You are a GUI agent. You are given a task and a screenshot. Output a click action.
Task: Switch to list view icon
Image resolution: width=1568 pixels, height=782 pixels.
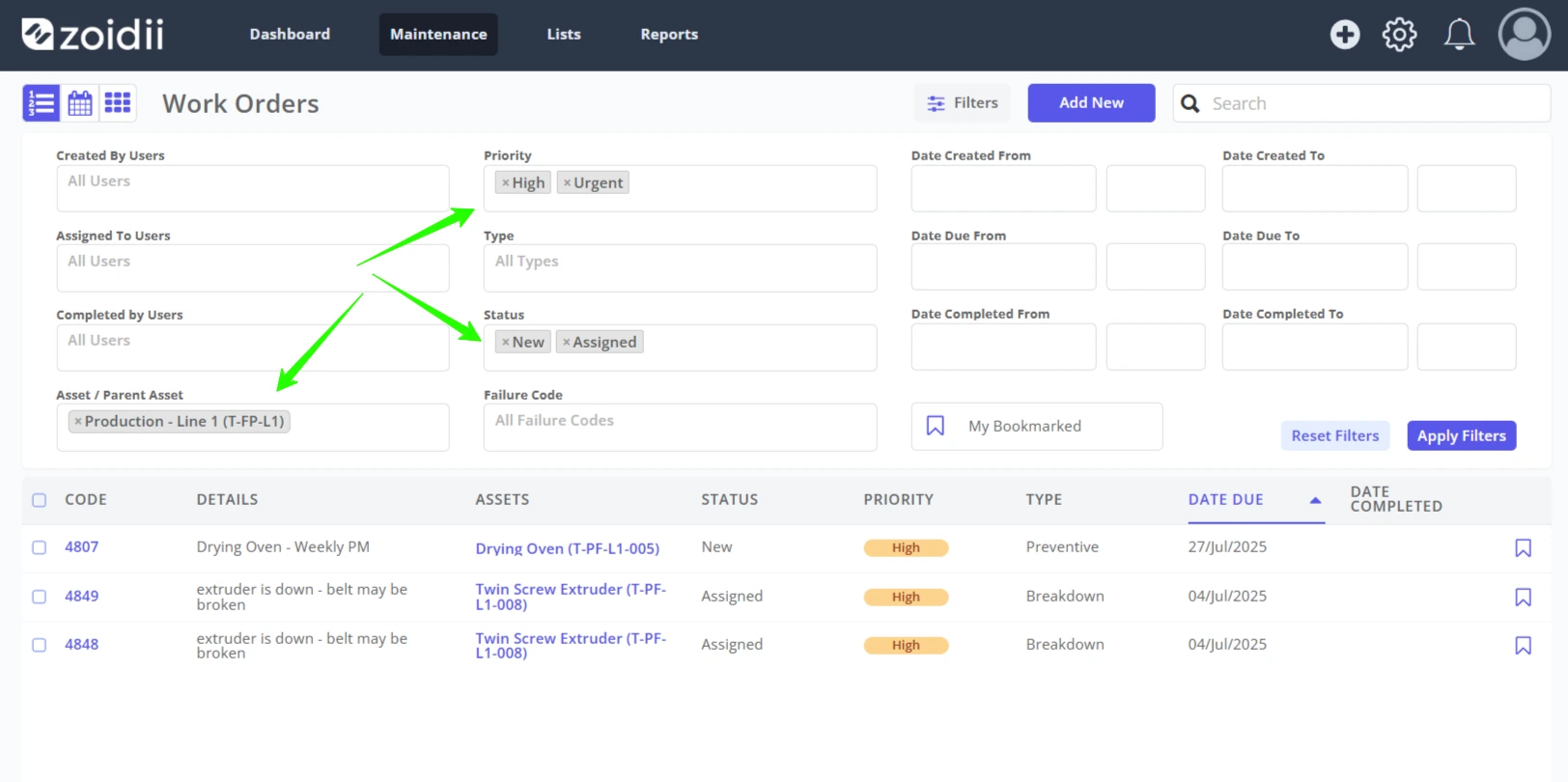(42, 103)
